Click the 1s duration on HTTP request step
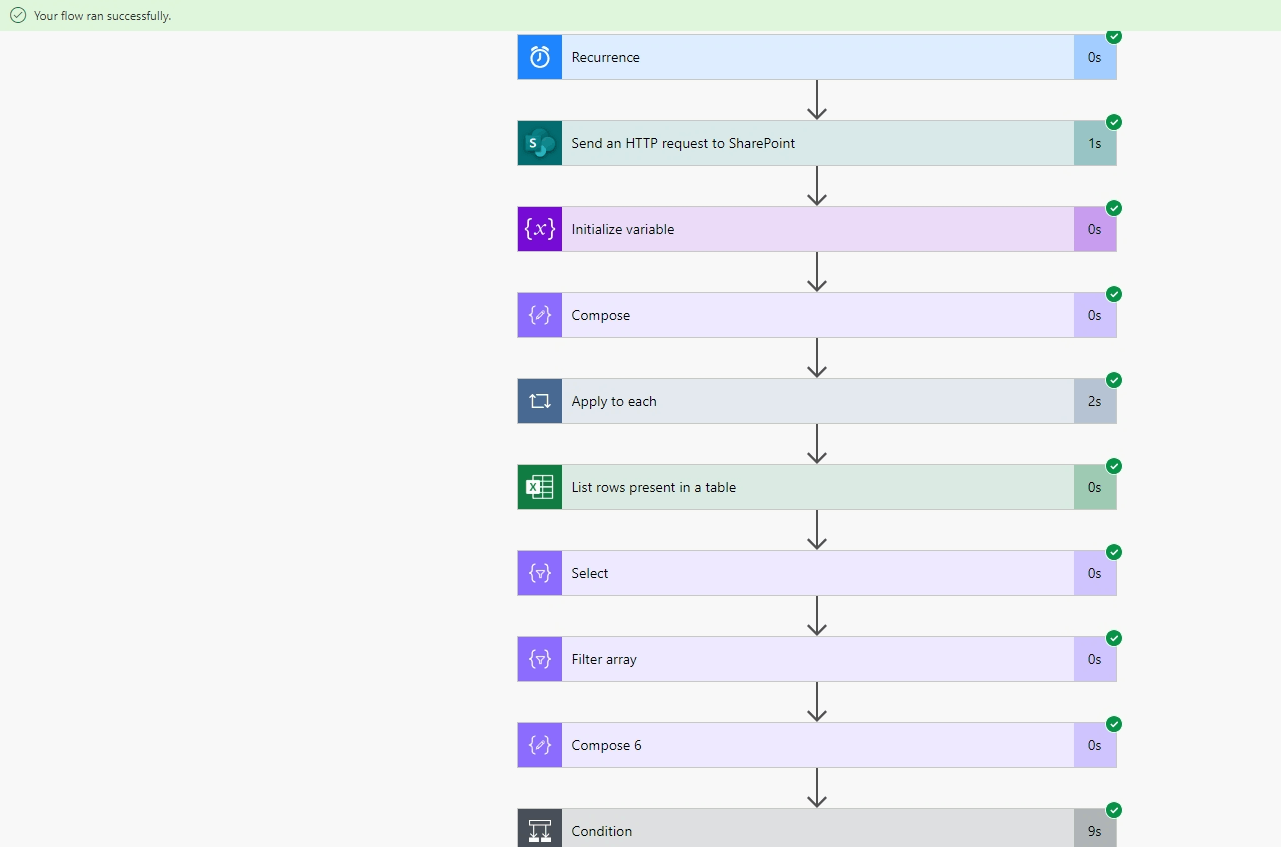 [x=1095, y=143]
